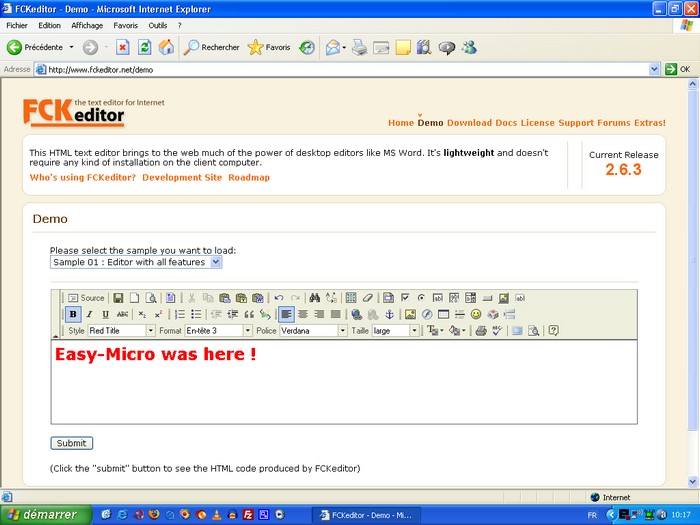The width and height of the screenshot is (700, 525).
Task: Click the Spell Check icon
Action: 497,331
